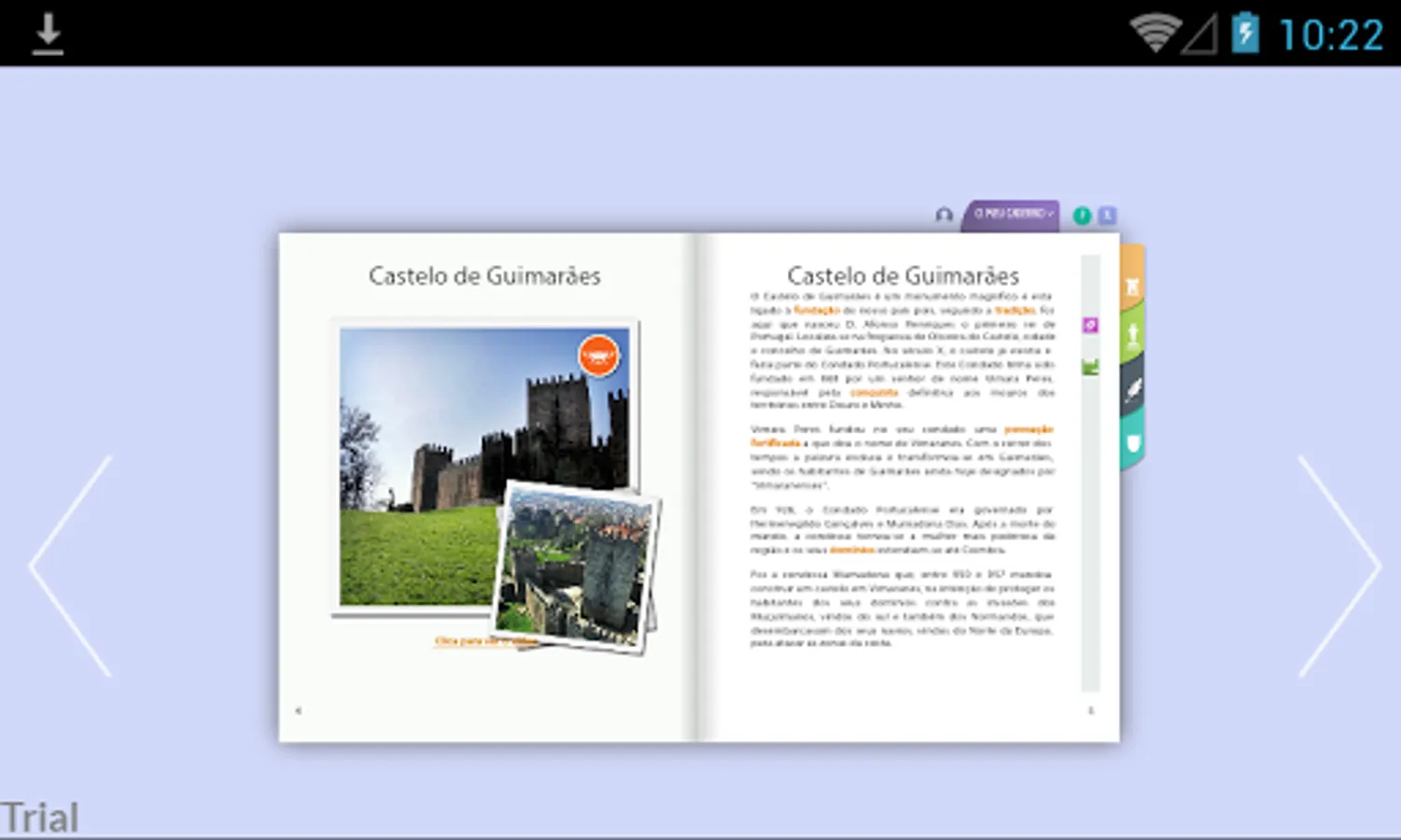This screenshot has width=1401, height=840.
Task: Go to the previous page with the left arrow
Action: coord(71,566)
